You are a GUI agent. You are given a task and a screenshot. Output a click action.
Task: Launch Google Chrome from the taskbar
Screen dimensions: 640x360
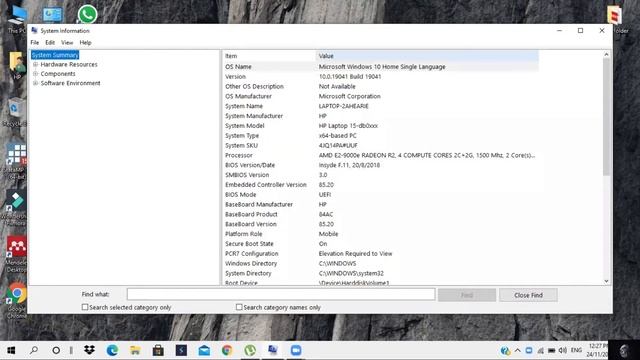227,350
